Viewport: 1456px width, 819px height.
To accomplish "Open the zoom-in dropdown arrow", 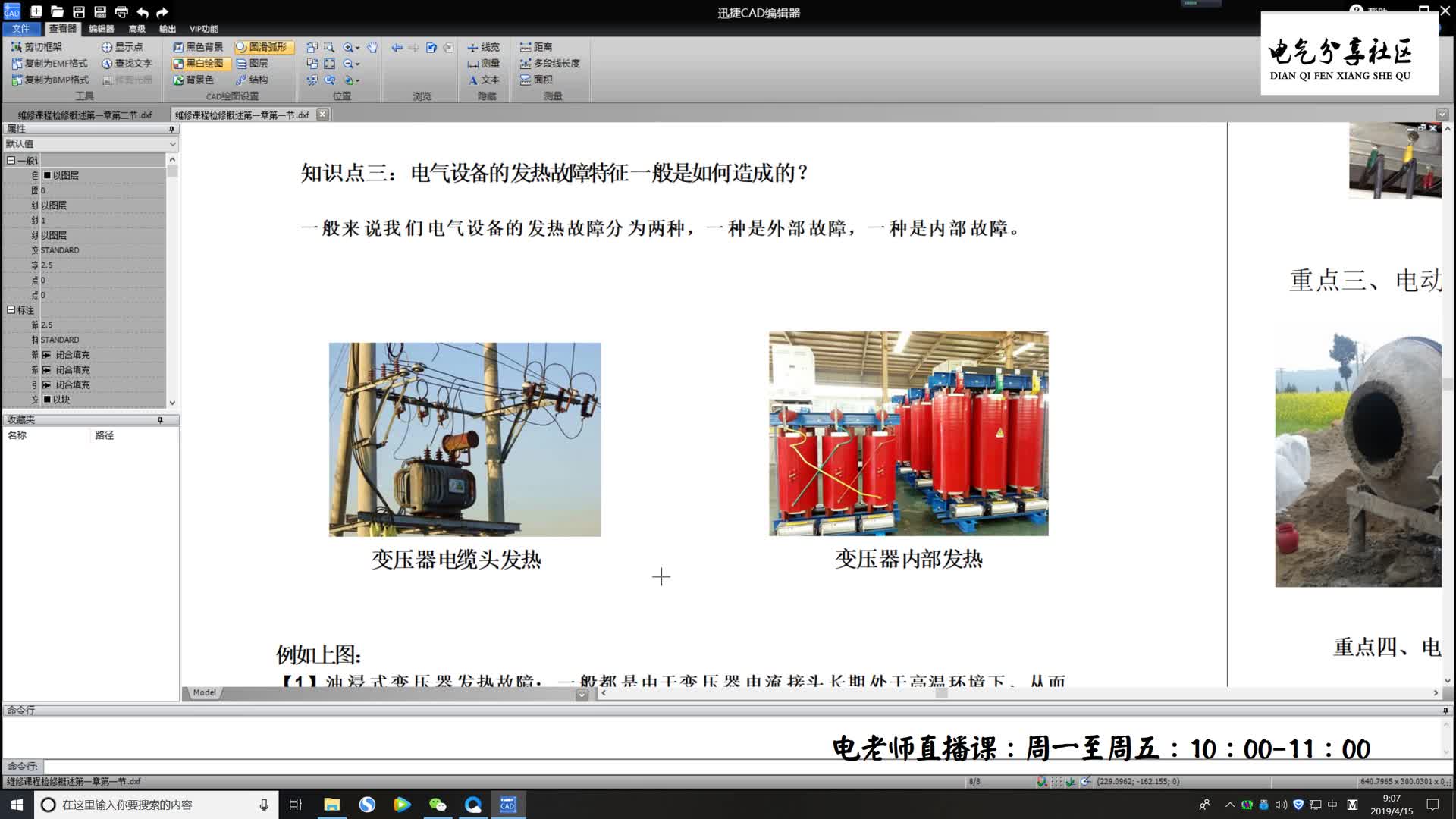I will tap(357, 48).
